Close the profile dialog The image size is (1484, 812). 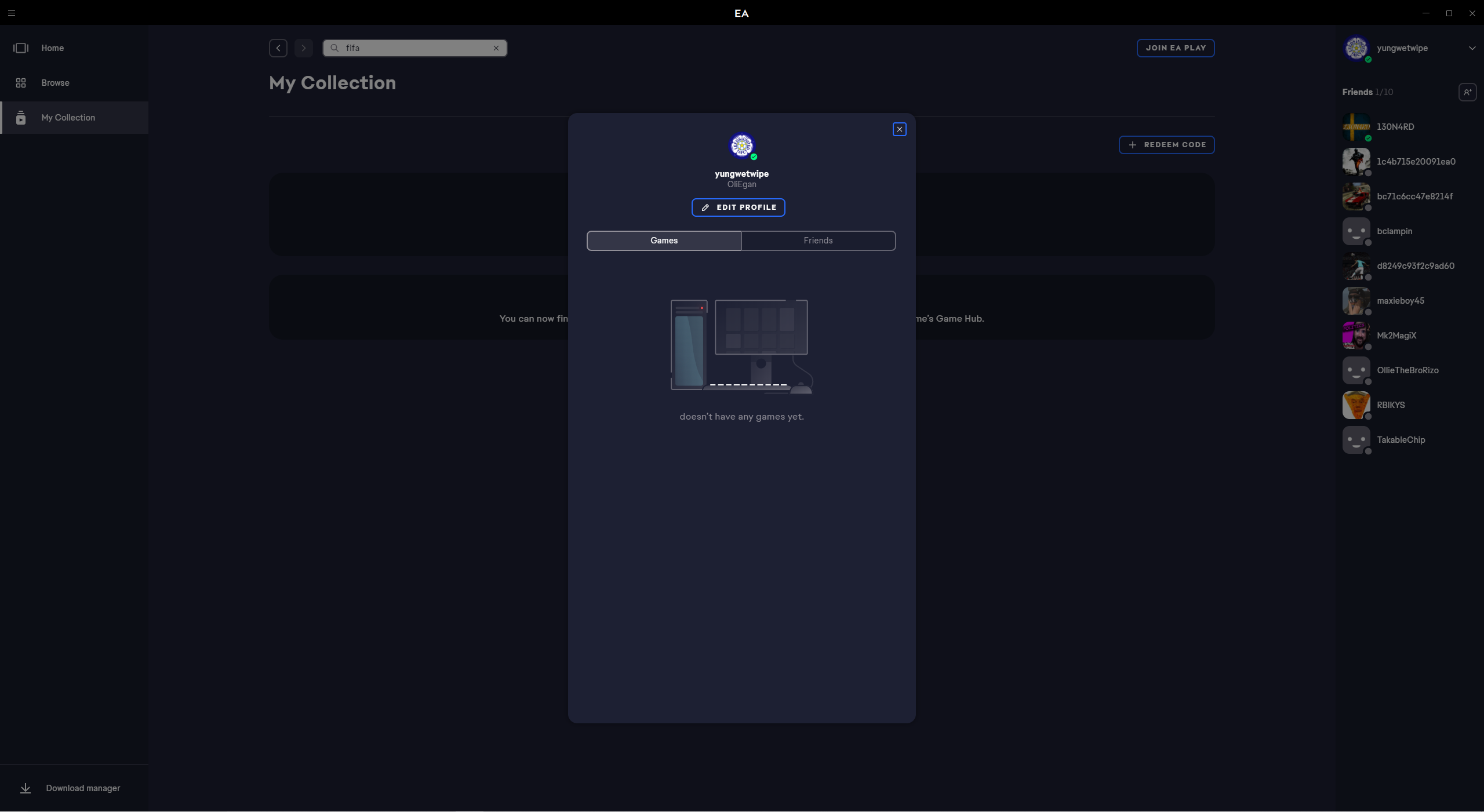[x=899, y=129]
